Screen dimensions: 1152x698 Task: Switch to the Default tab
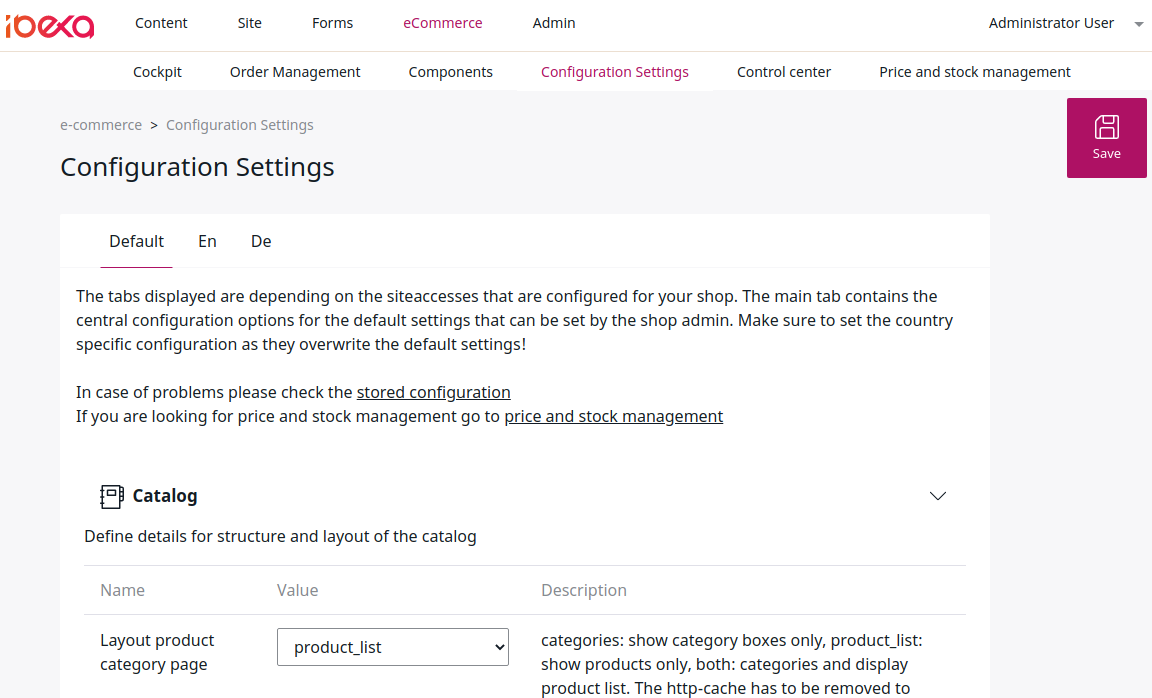coord(137,242)
